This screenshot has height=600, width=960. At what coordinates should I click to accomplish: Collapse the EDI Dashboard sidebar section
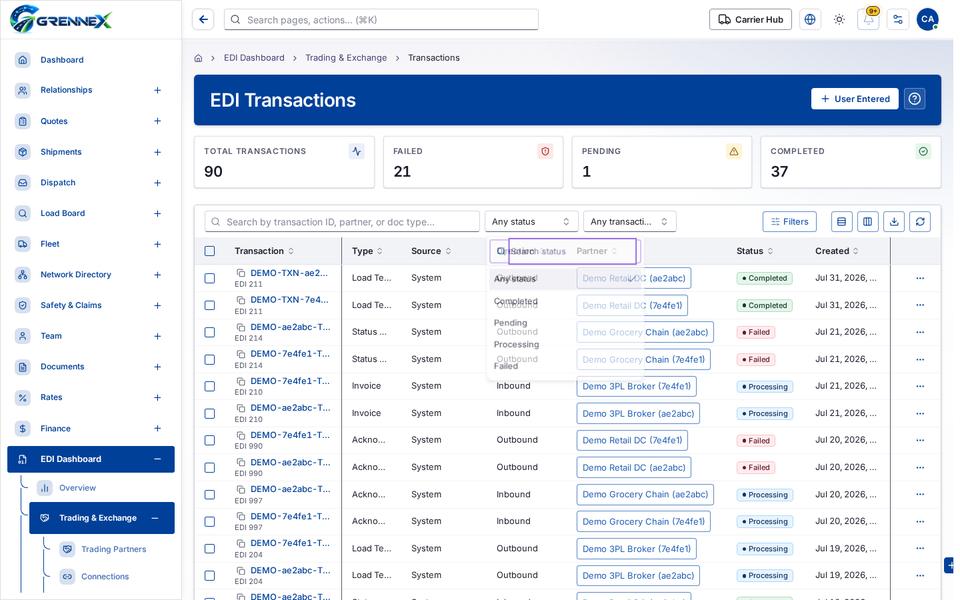(157, 459)
